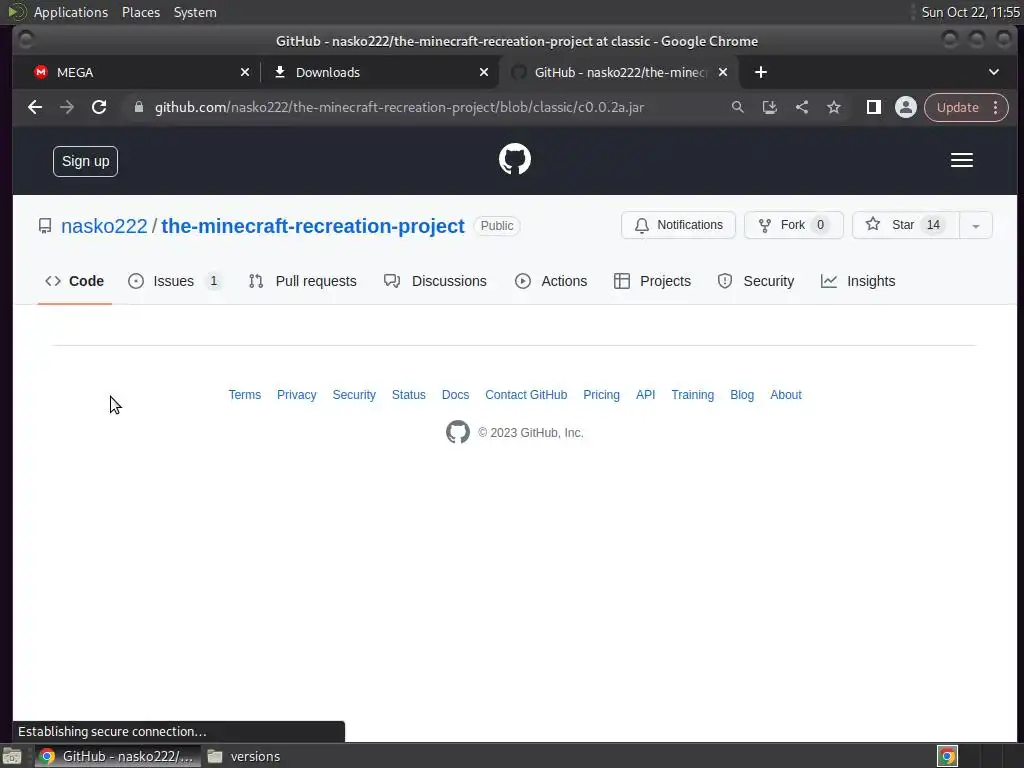Open the Issues tab

coord(174,281)
